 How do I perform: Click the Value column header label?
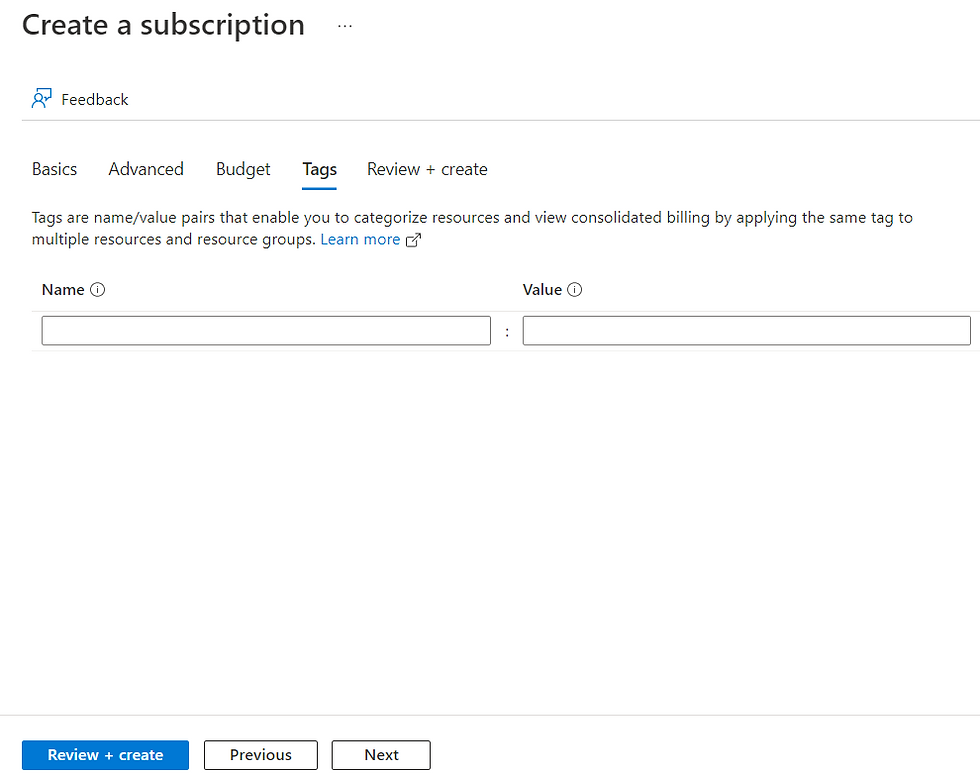[542, 290]
